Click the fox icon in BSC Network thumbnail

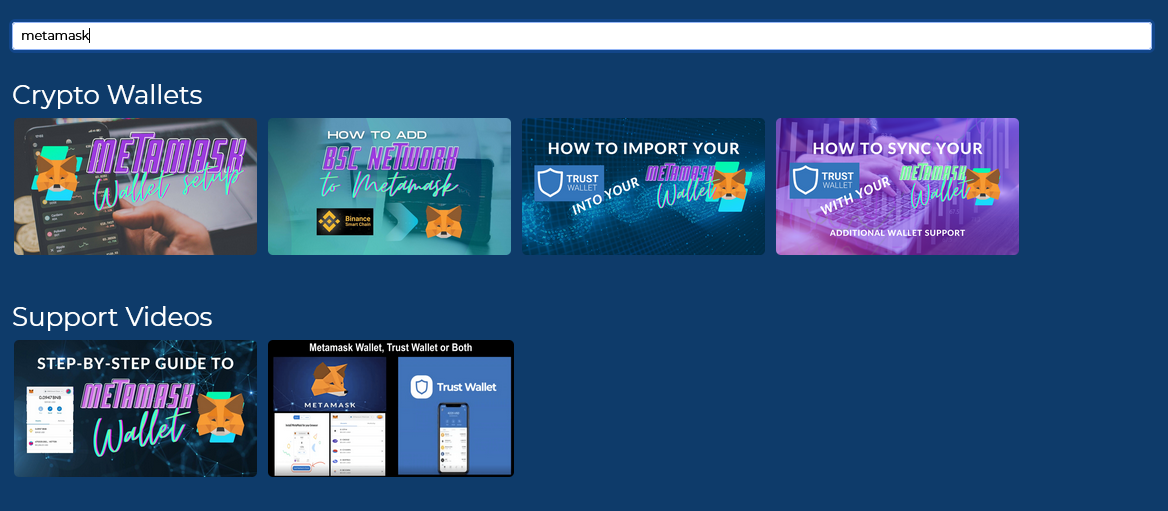443,221
